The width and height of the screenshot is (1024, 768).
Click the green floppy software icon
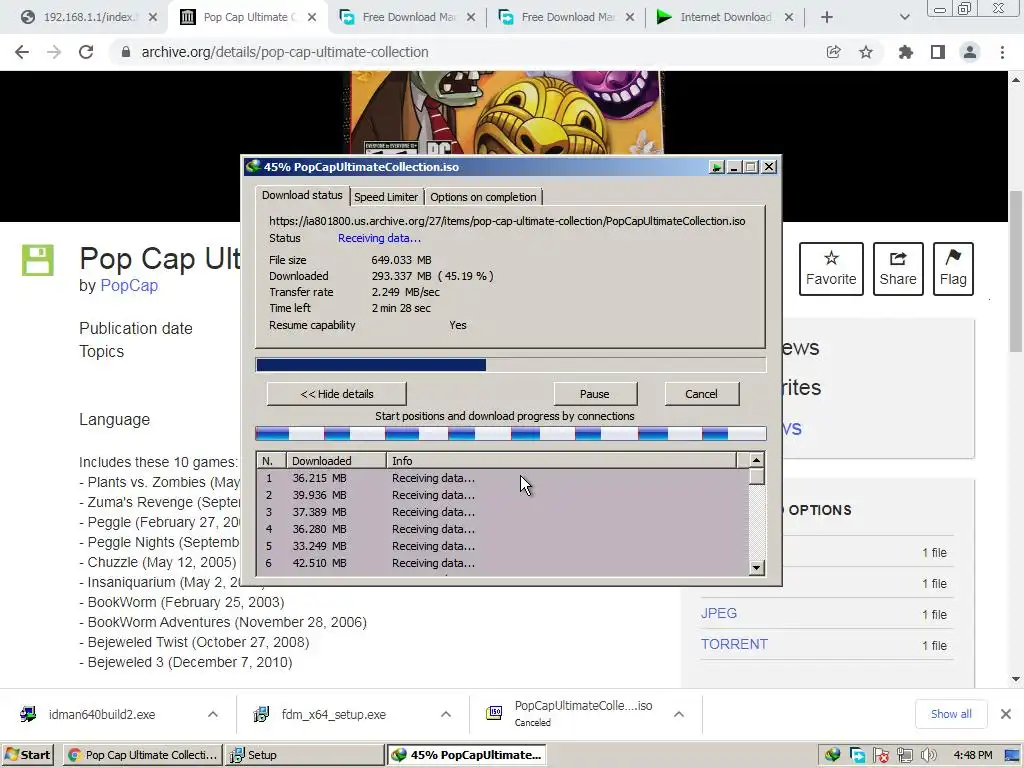[x=38, y=260]
